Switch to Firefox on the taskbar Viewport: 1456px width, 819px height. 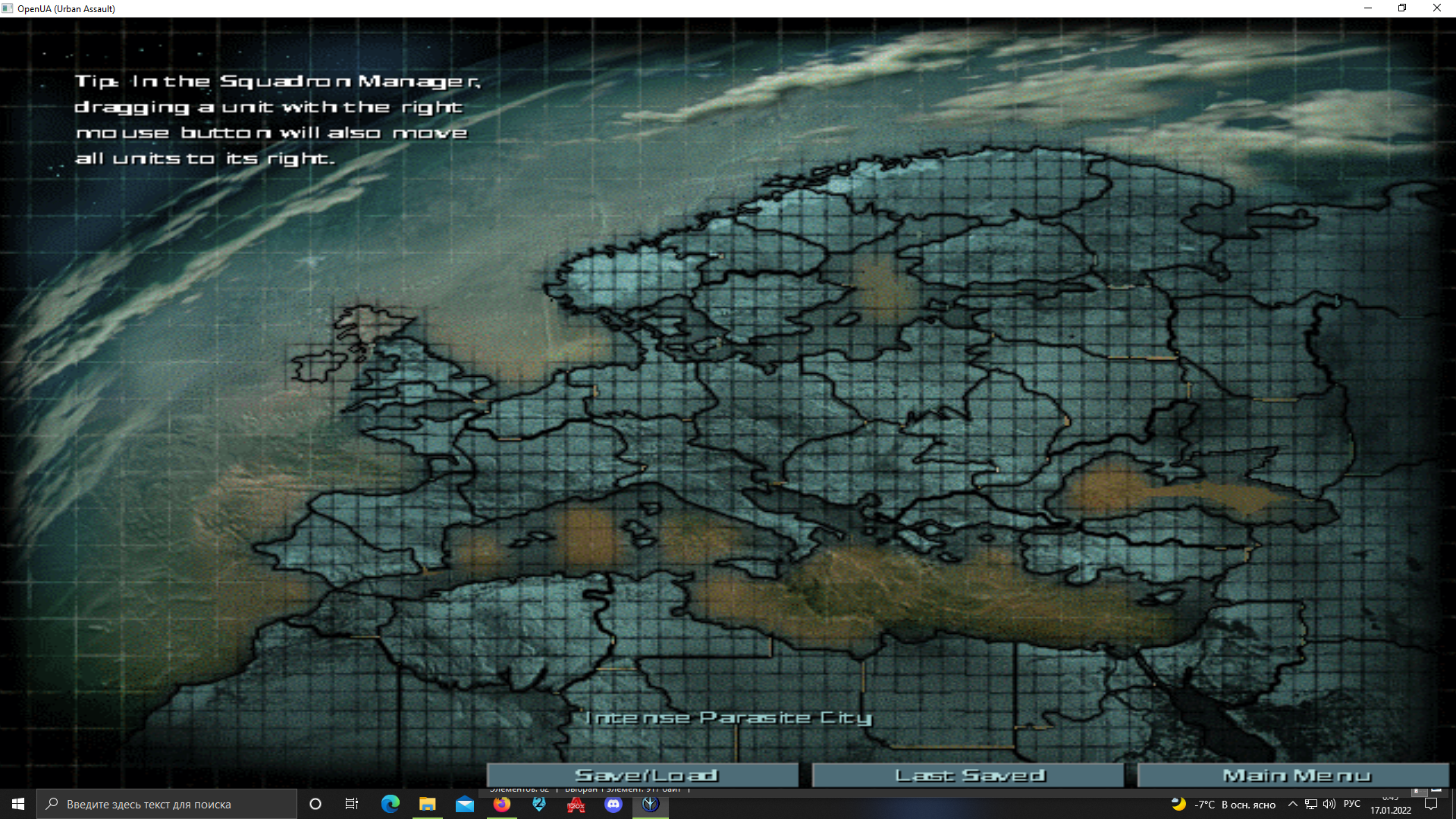click(502, 804)
